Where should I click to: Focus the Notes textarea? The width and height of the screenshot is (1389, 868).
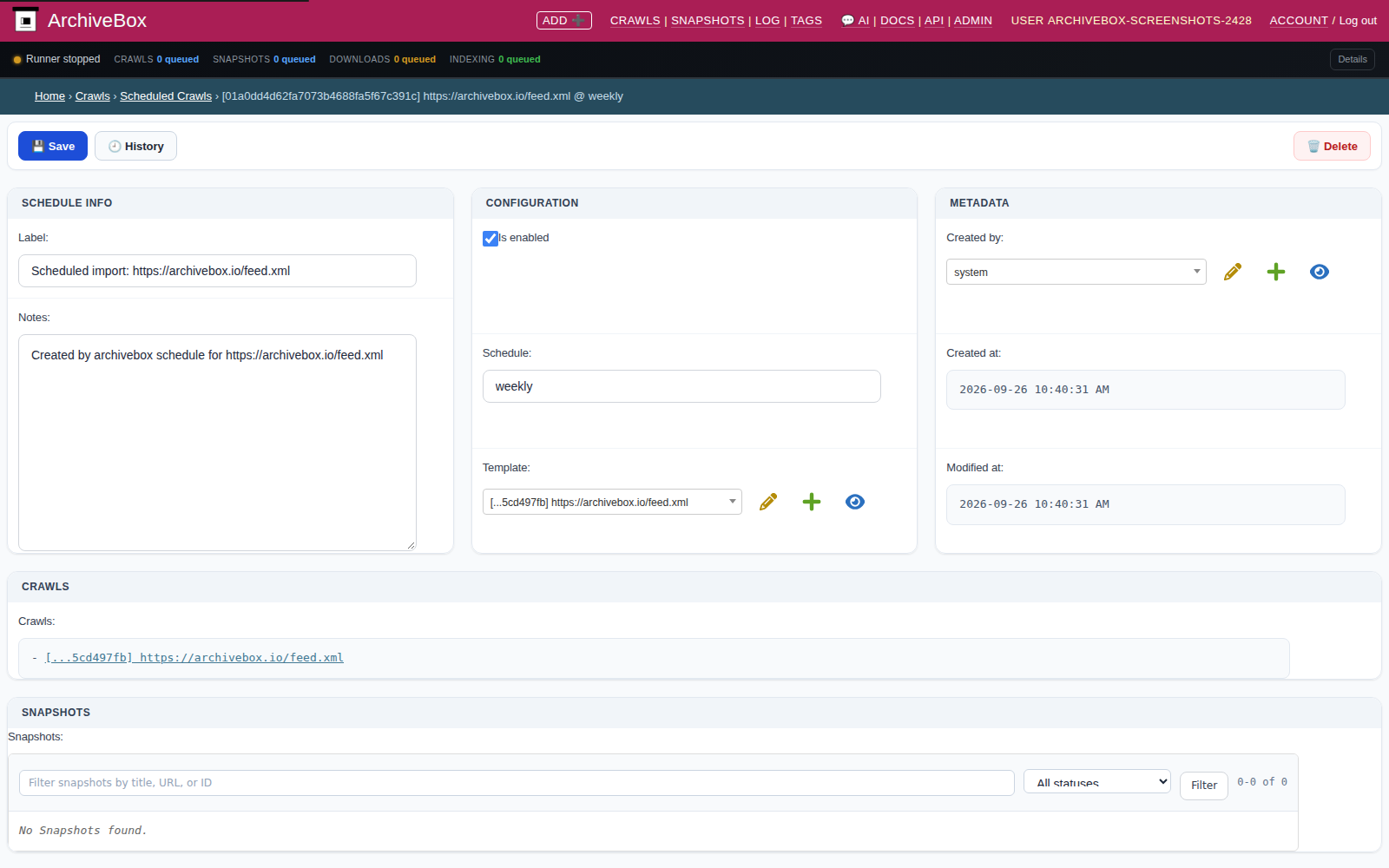click(x=217, y=443)
